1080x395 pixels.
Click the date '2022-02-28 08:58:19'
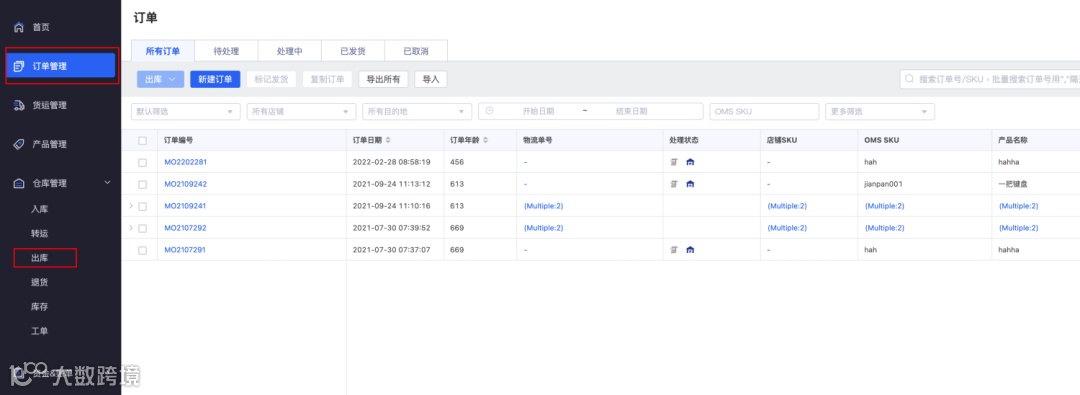pyautogui.click(x=391, y=162)
